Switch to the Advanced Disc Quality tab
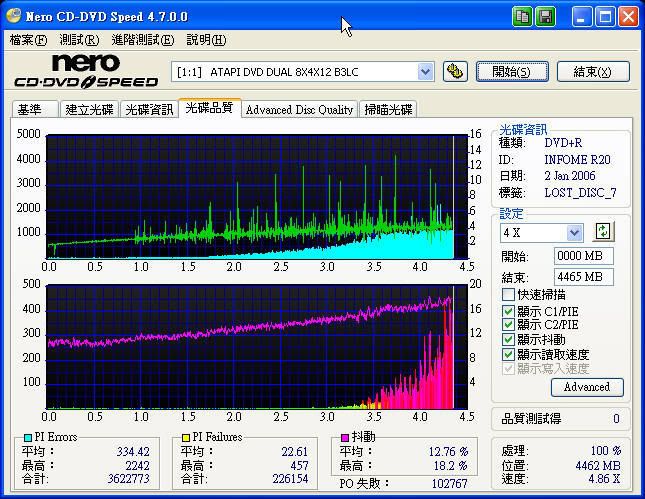Screen dimensions: 645x499 pos(299,110)
